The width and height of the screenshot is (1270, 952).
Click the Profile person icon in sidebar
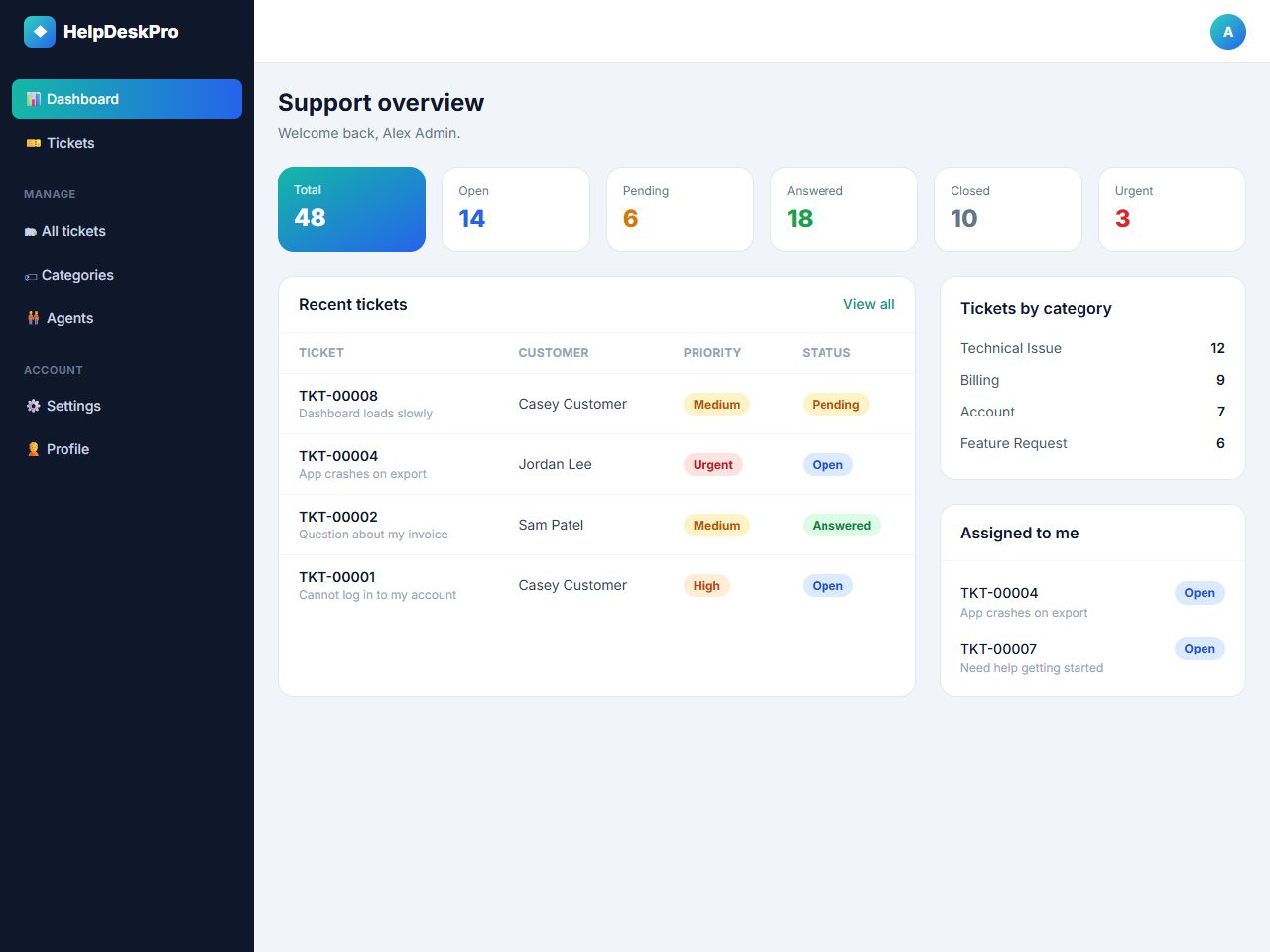coord(33,449)
